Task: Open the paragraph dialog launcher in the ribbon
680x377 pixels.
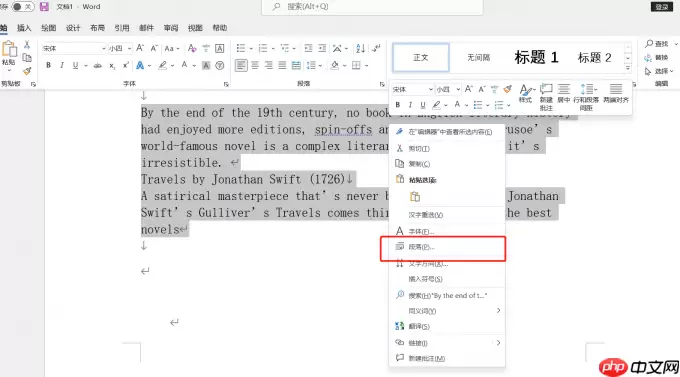Action: [x=382, y=84]
